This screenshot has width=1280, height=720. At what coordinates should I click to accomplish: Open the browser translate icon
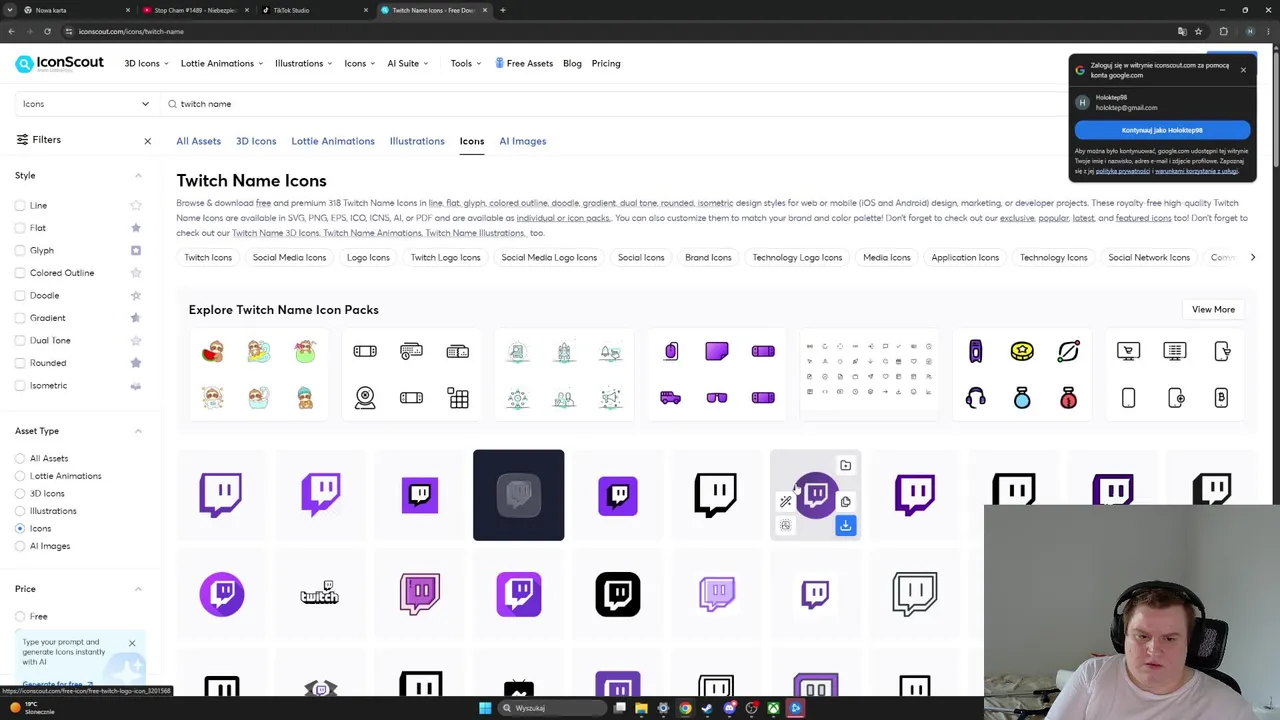coord(1182,31)
